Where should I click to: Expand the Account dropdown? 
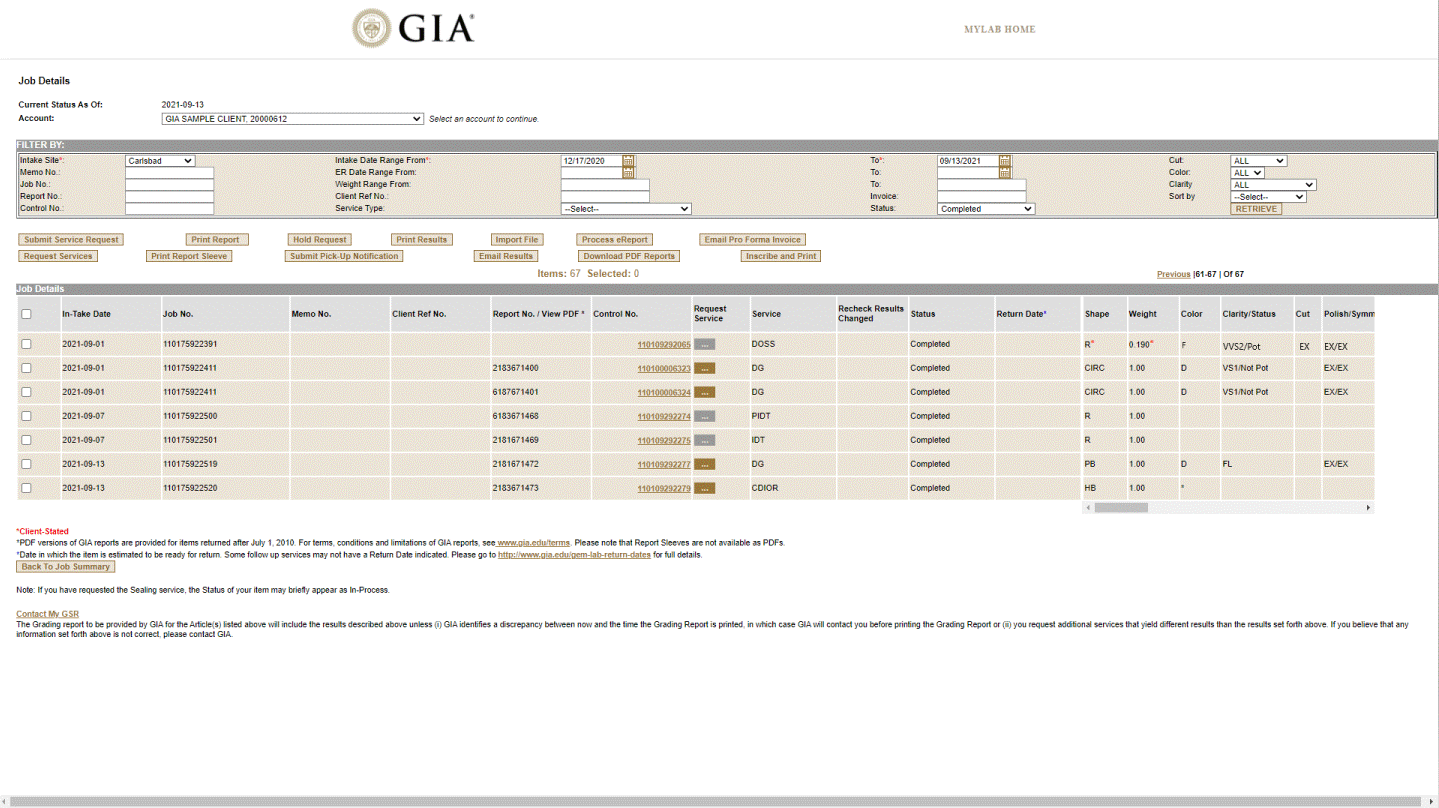click(292, 119)
